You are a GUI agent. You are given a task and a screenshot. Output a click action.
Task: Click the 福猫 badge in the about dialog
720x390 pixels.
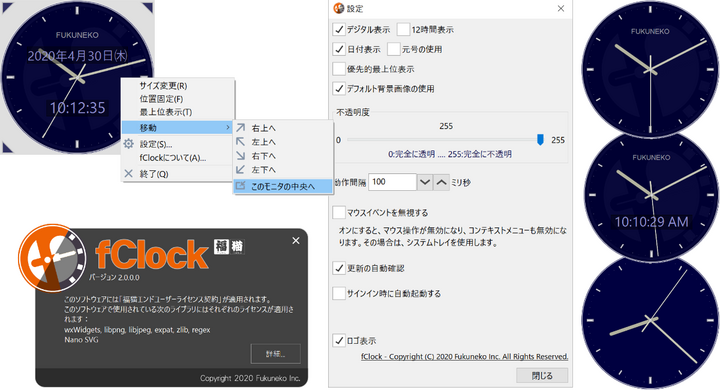coord(229,247)
